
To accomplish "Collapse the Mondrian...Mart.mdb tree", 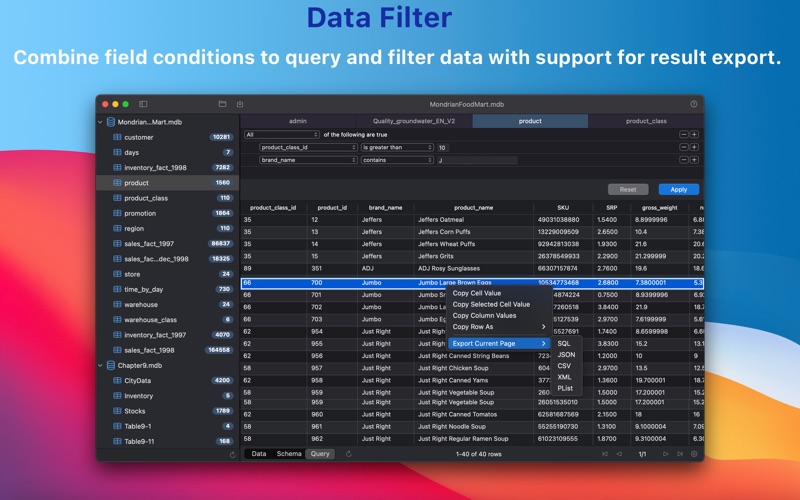I will [x=100, y=122].
